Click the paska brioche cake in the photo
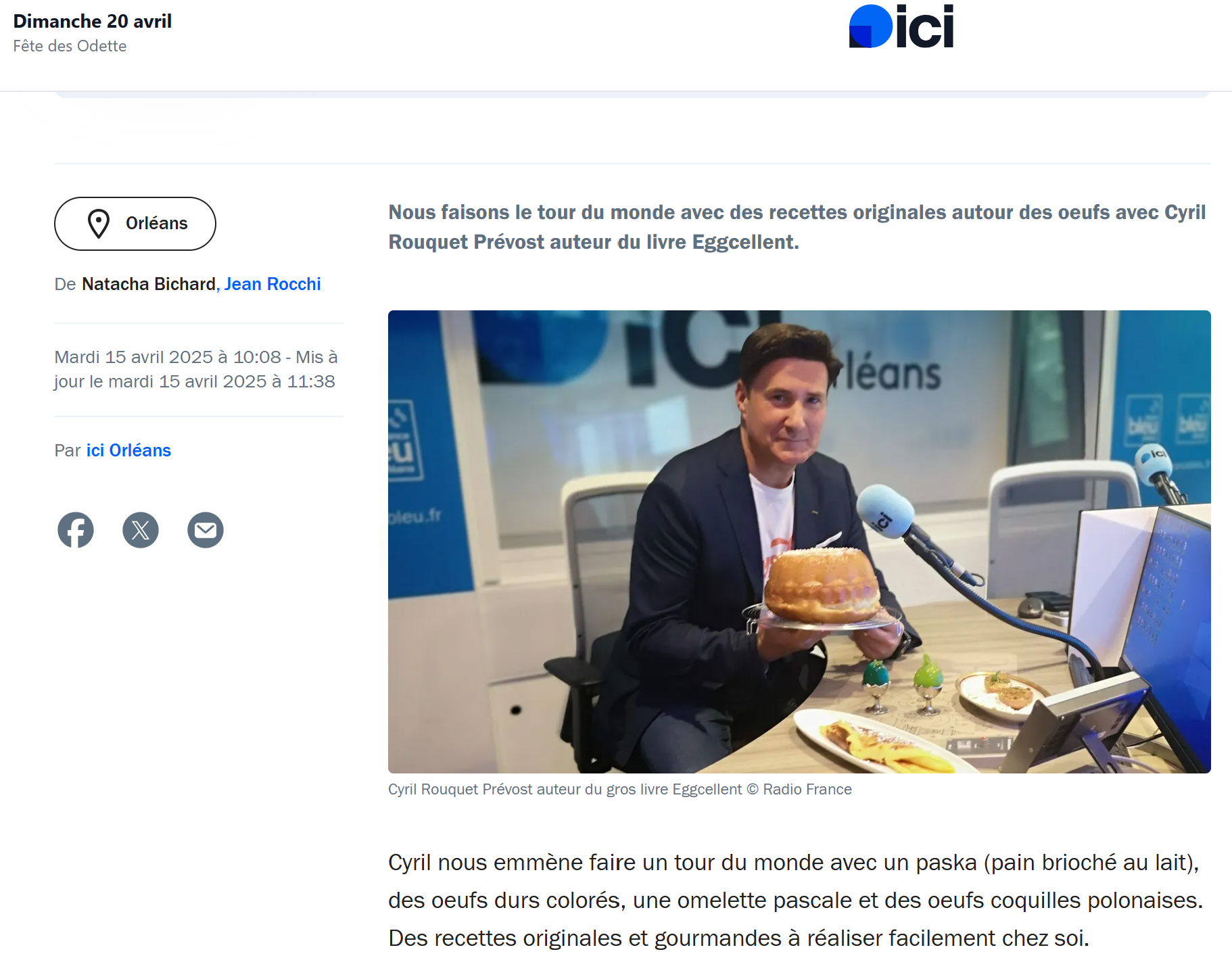The width and height of the screenshot is (1232, 956). pos(822,586)
